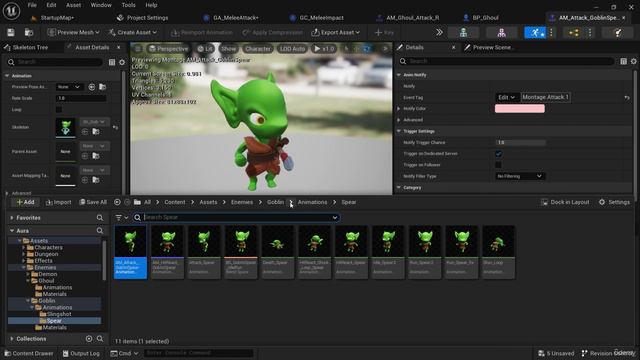Click the Character viewport menu button

258,49
